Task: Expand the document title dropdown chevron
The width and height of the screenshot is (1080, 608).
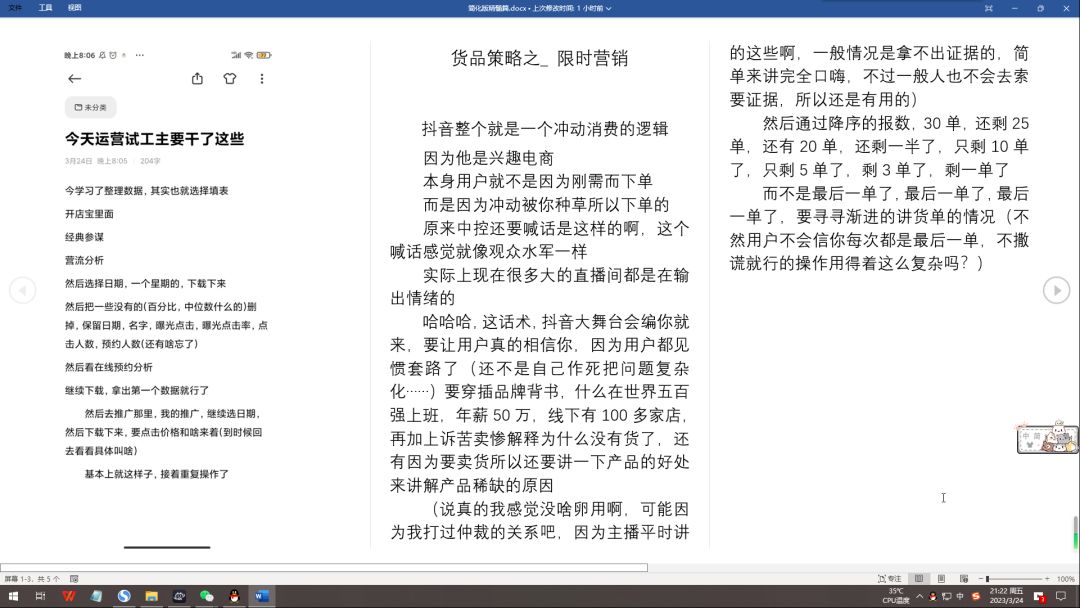Action: click(609, 8)
